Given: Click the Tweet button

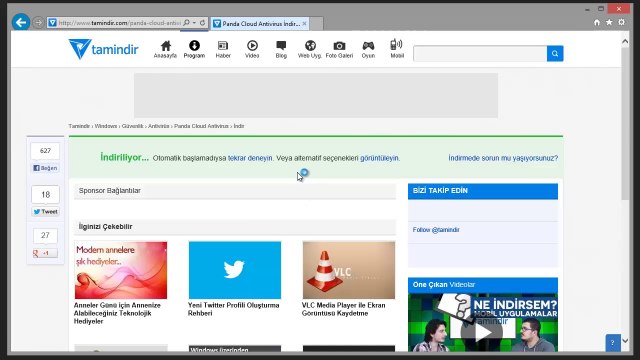Looking at the screenshot, I should pos(45,211).
